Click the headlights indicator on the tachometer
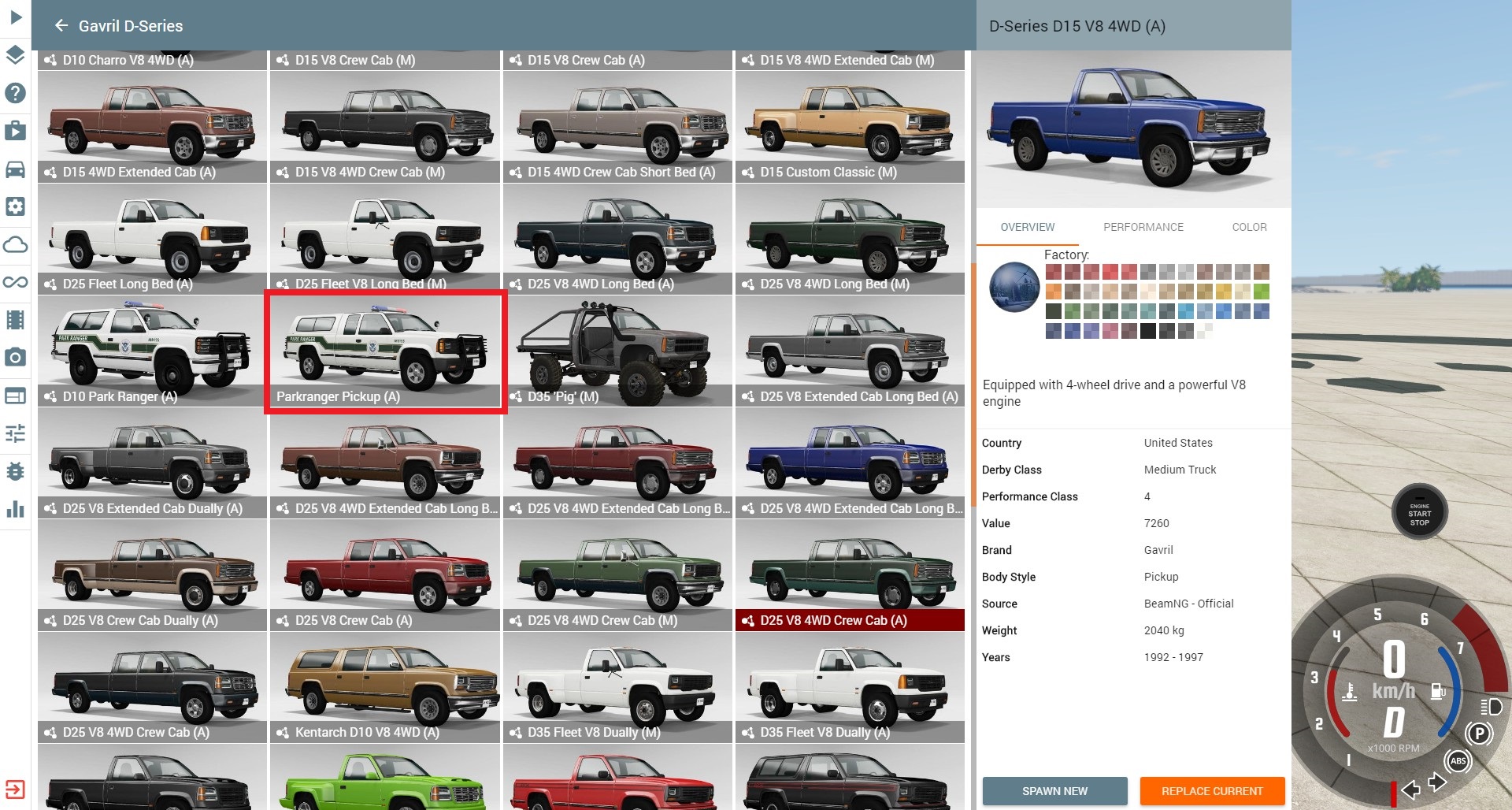 1491,706
